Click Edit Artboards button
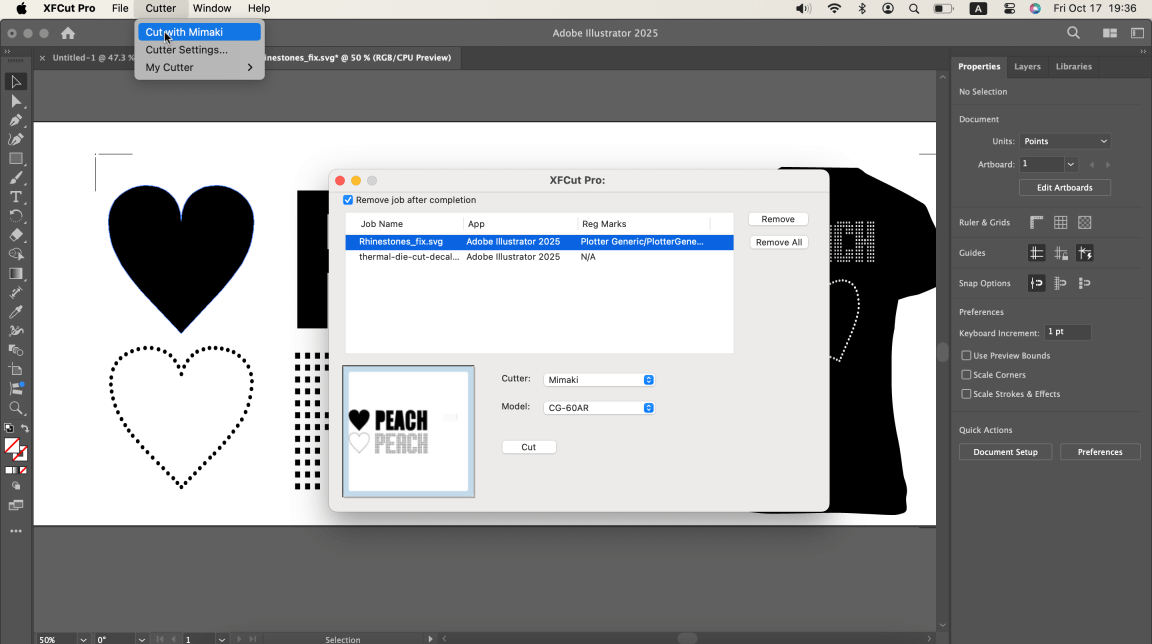1152x644 pixels. pyautogui.click(x=1065, y=188)
